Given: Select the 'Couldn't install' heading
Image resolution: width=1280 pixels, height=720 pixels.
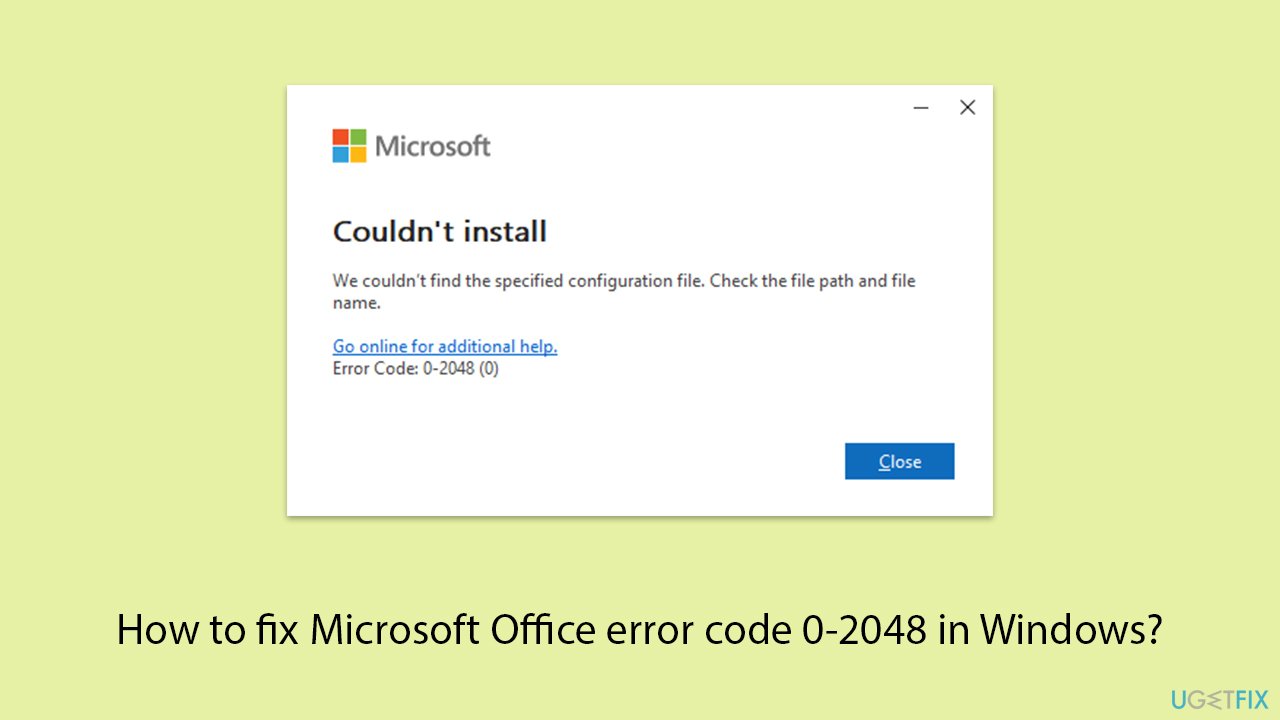Looking at the screenshot, I should tap(440, 231).
